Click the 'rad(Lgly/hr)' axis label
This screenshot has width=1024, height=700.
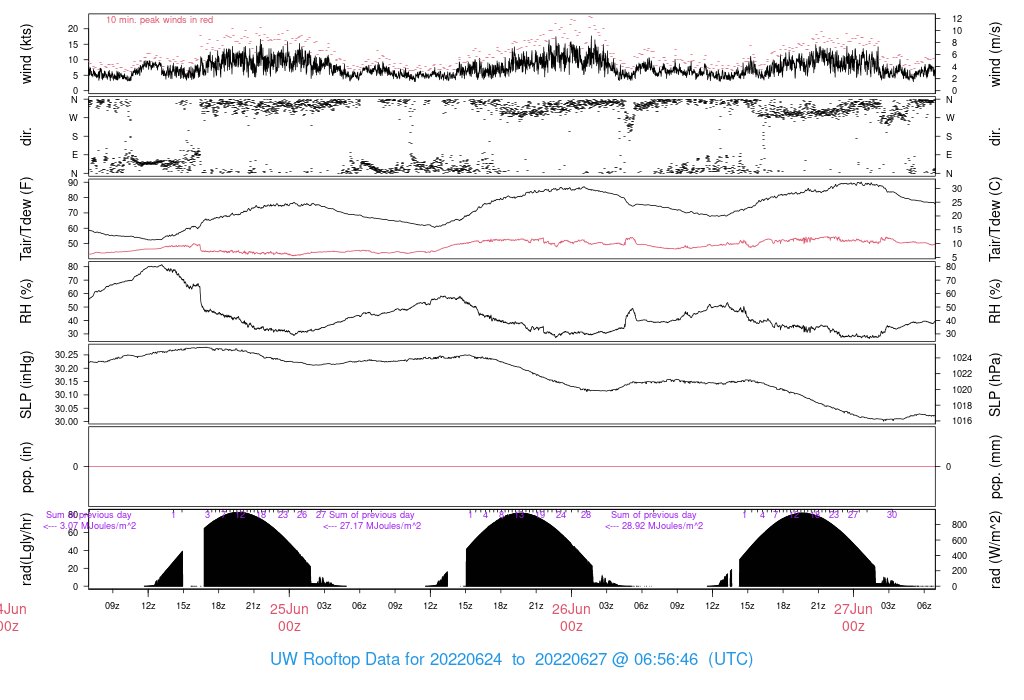click(x=26, y=549)
